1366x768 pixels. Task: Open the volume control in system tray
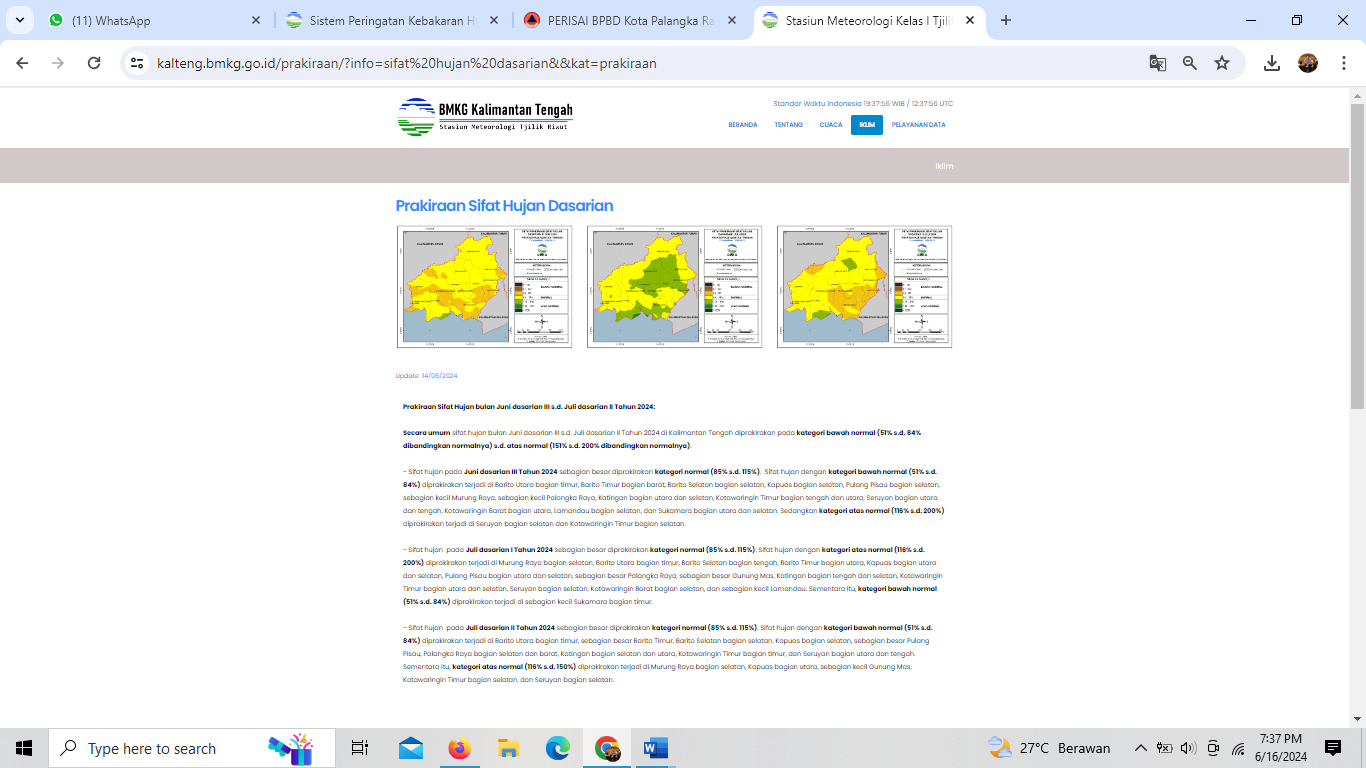[x=1188, y=748]
